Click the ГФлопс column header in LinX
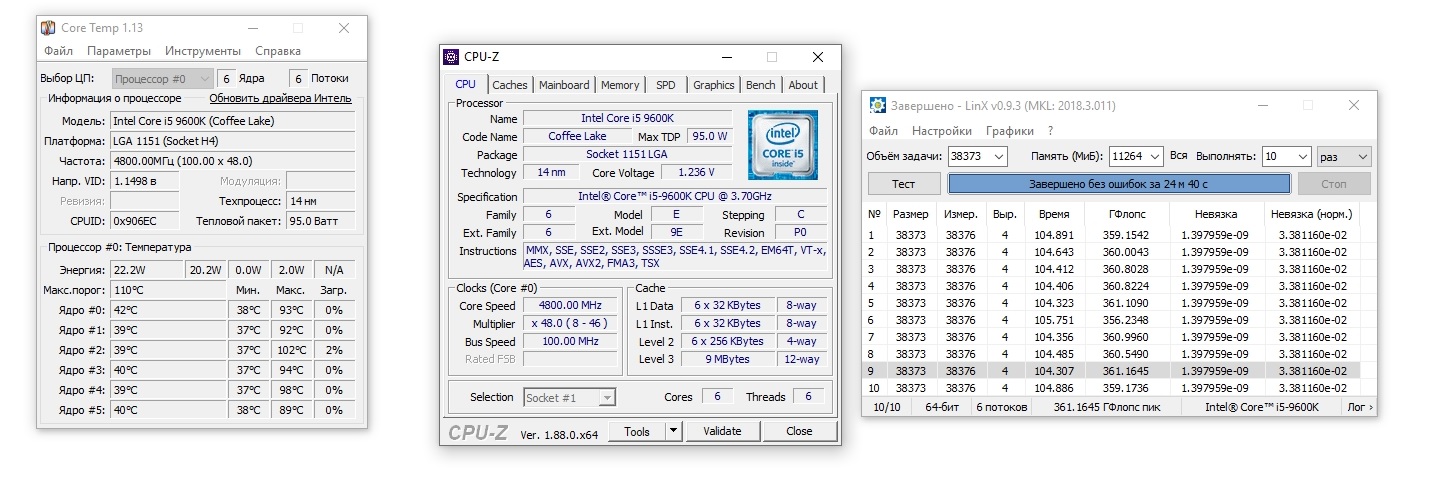 pyautogui.click(x=1128, y=214)
